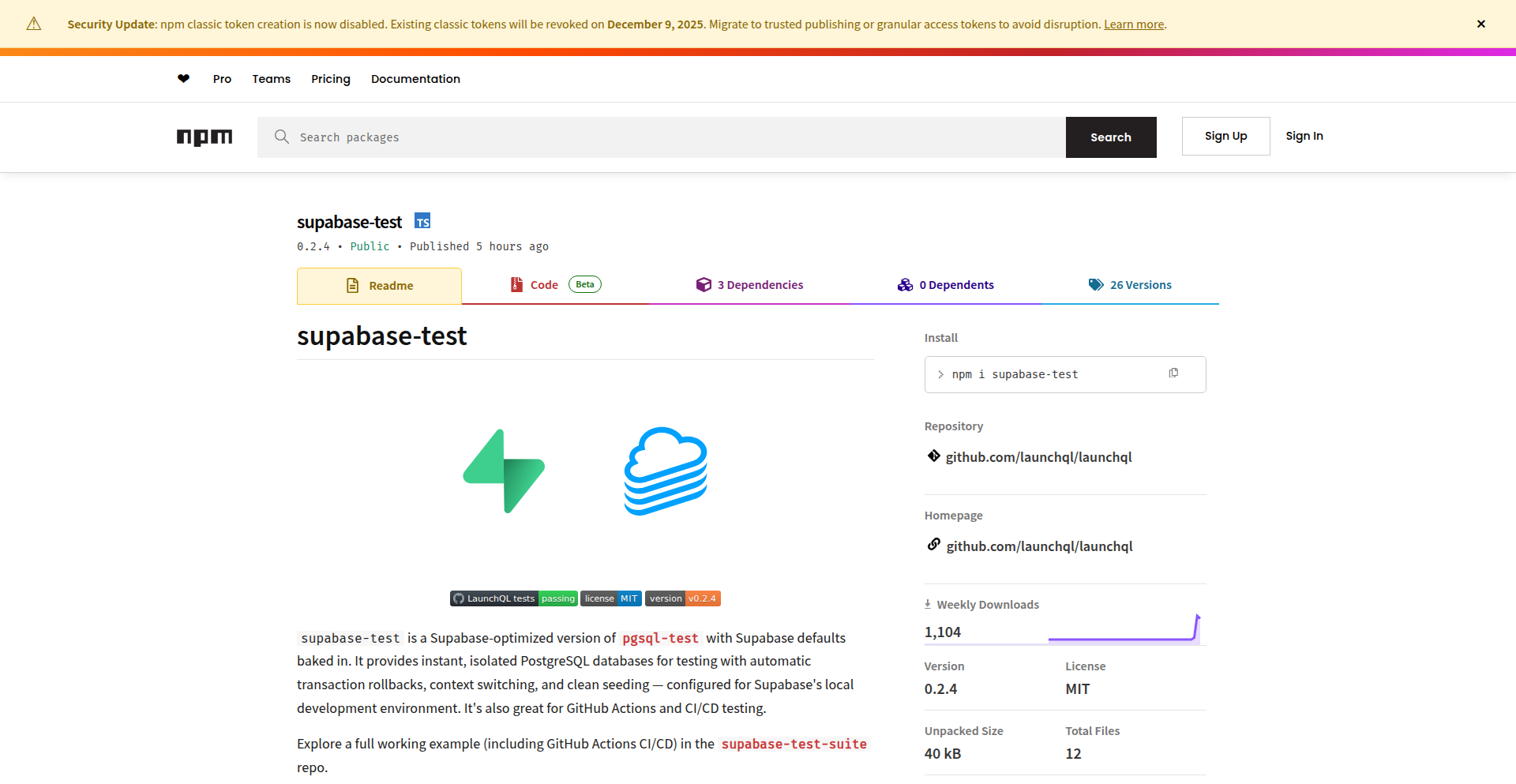Click the weekly downloads trend chart
The image size is (1516, 784).
1125,632
